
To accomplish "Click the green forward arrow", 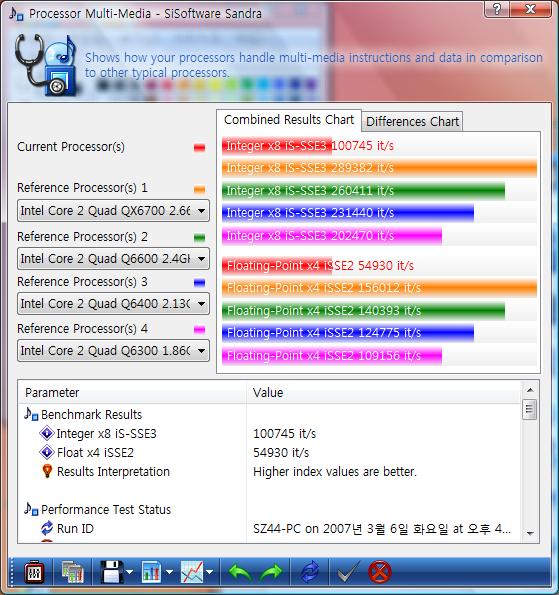I will [271, 572].
